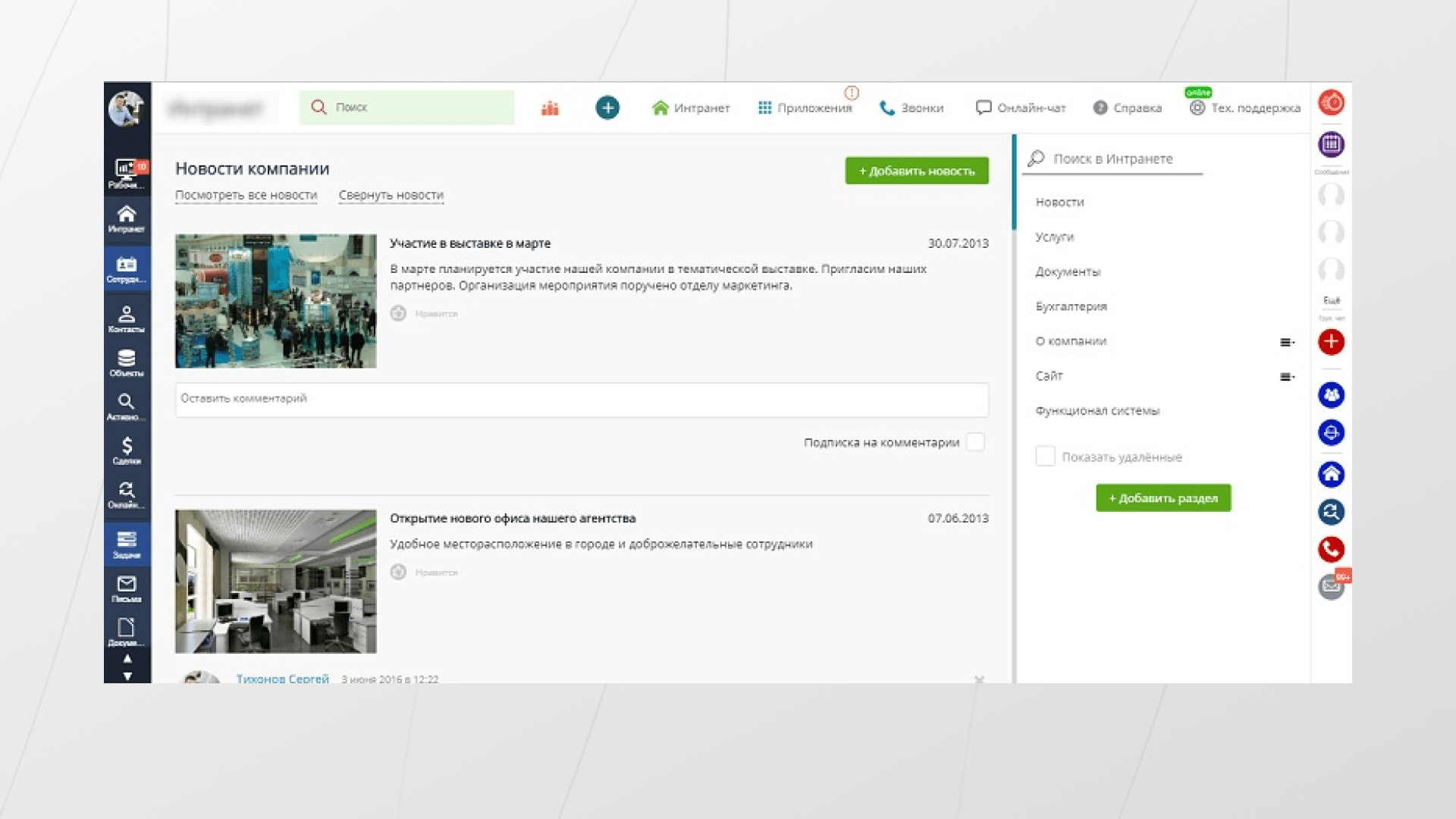Expand the О компании section menu
The height and width of the screenshot is (819, 1456).
pos(1287,342)
